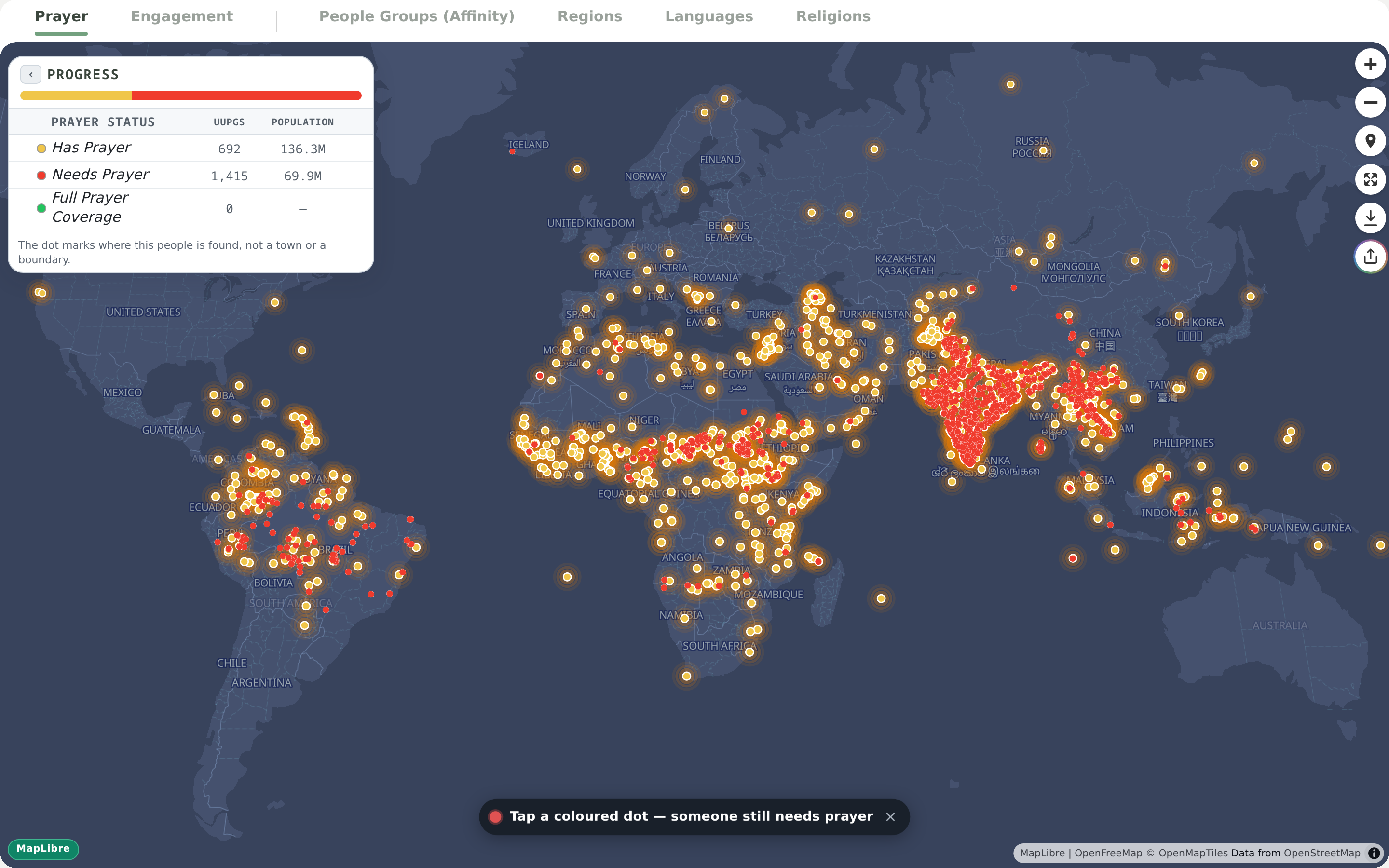Screen dimensions: 1389x868
Task: Open the OpenFreeMap attribution link
Action: (x=1108, y=853)
